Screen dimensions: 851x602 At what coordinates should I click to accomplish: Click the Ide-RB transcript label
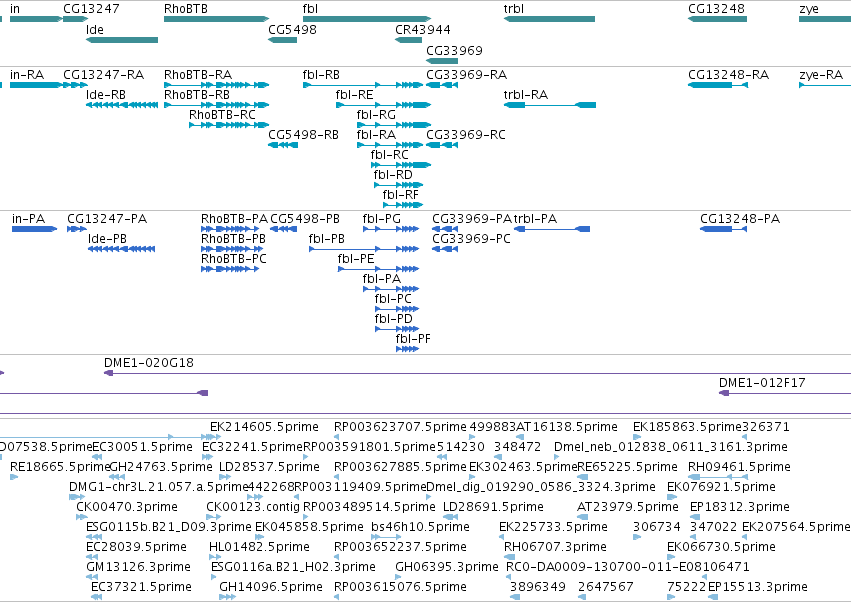[106, 94]
